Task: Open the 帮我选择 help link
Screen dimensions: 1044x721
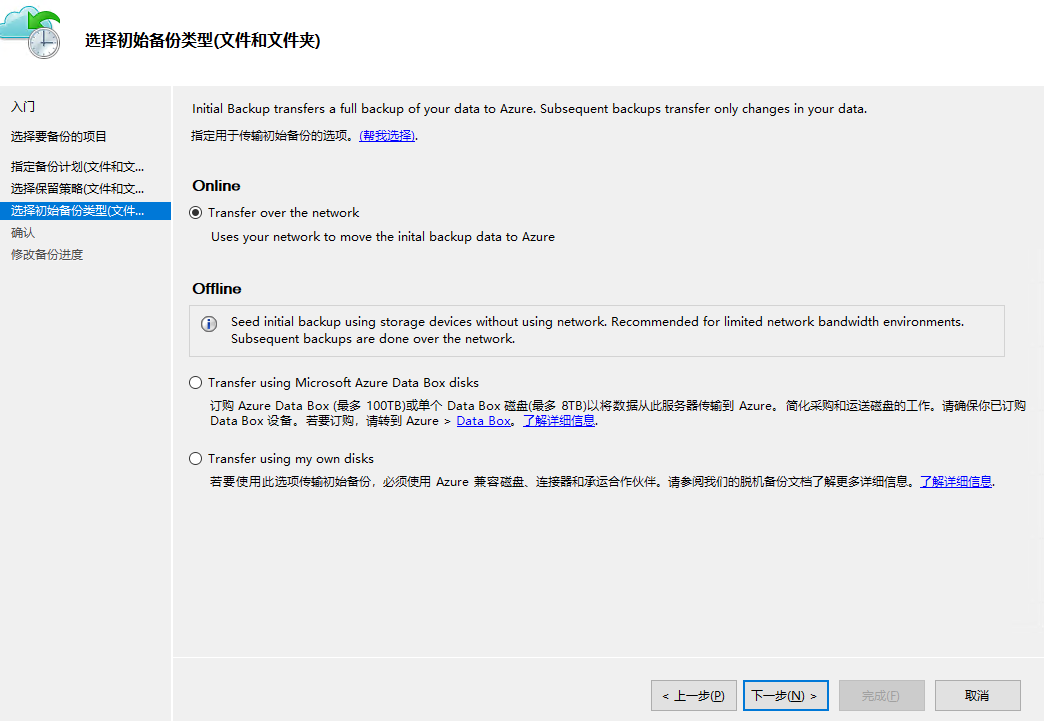Action: 388,136
